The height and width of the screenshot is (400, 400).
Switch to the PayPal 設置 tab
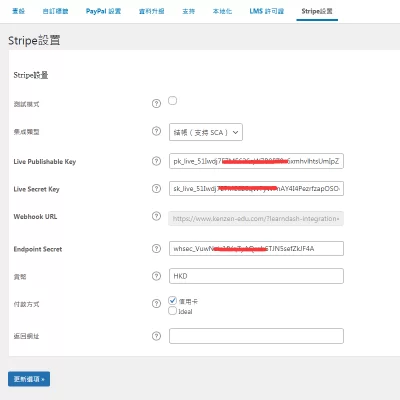pyautogui.click(x=103, y=11)
